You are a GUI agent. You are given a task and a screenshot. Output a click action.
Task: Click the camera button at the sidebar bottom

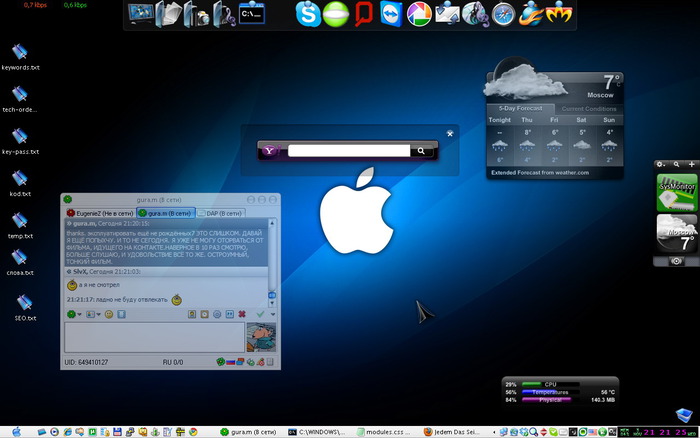676,261
